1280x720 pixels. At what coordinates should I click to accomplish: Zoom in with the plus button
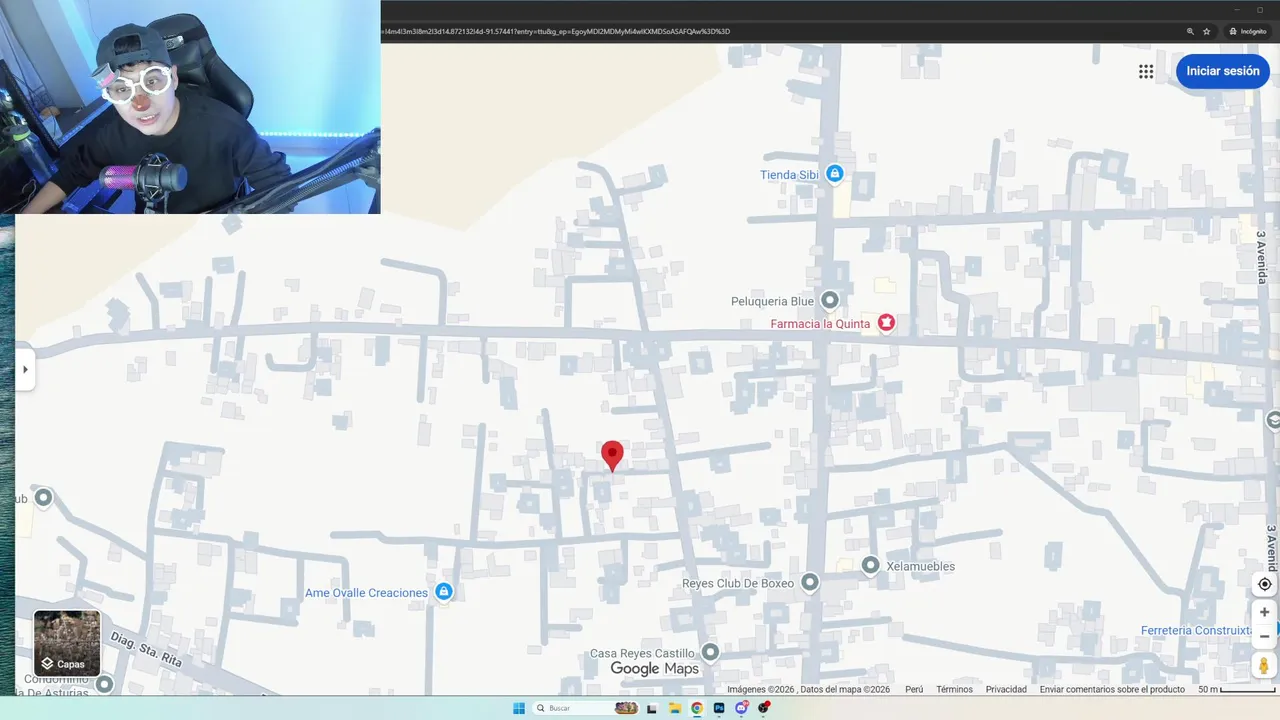(1264, 612)
